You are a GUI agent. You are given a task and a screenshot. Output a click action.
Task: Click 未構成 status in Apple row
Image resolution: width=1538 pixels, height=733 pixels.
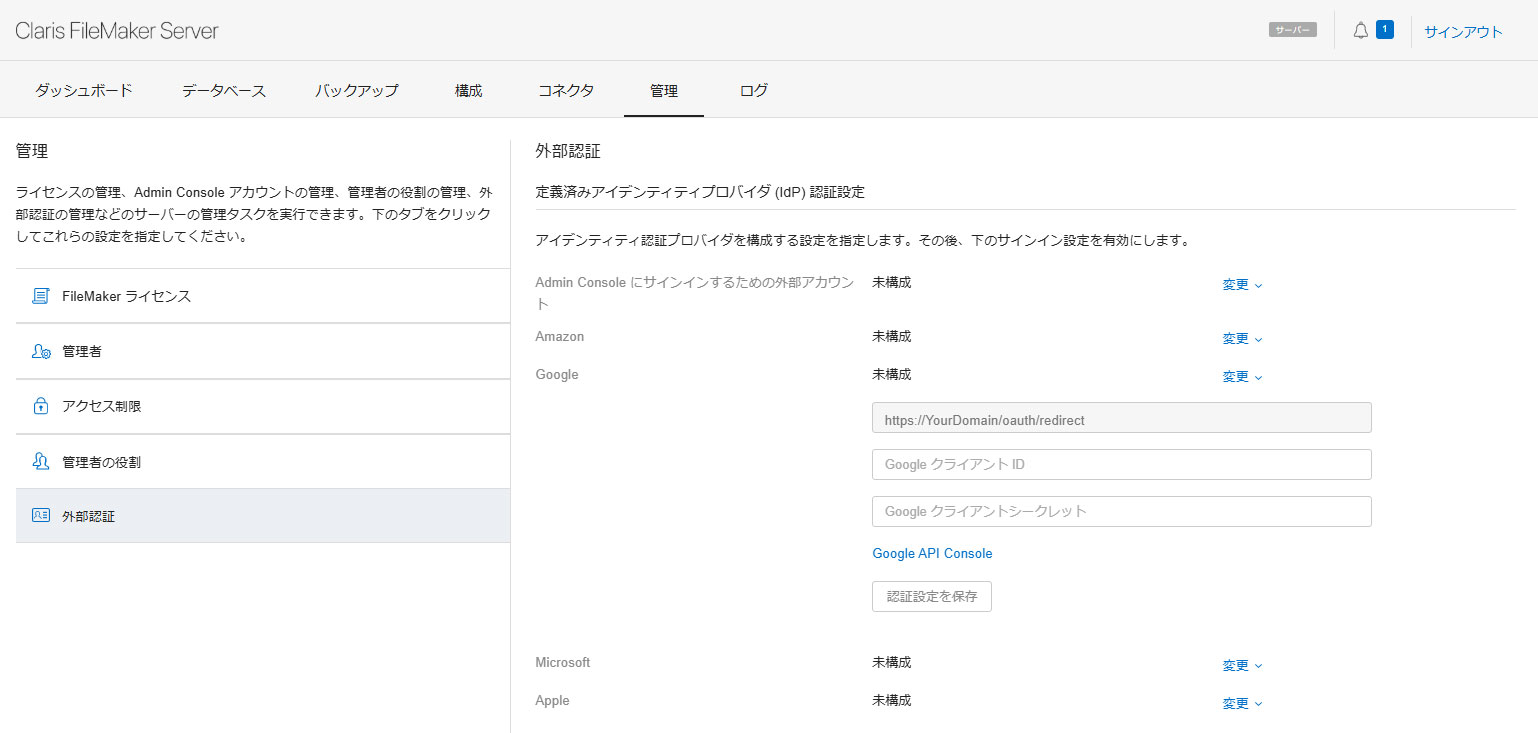(x=892, y=701)
